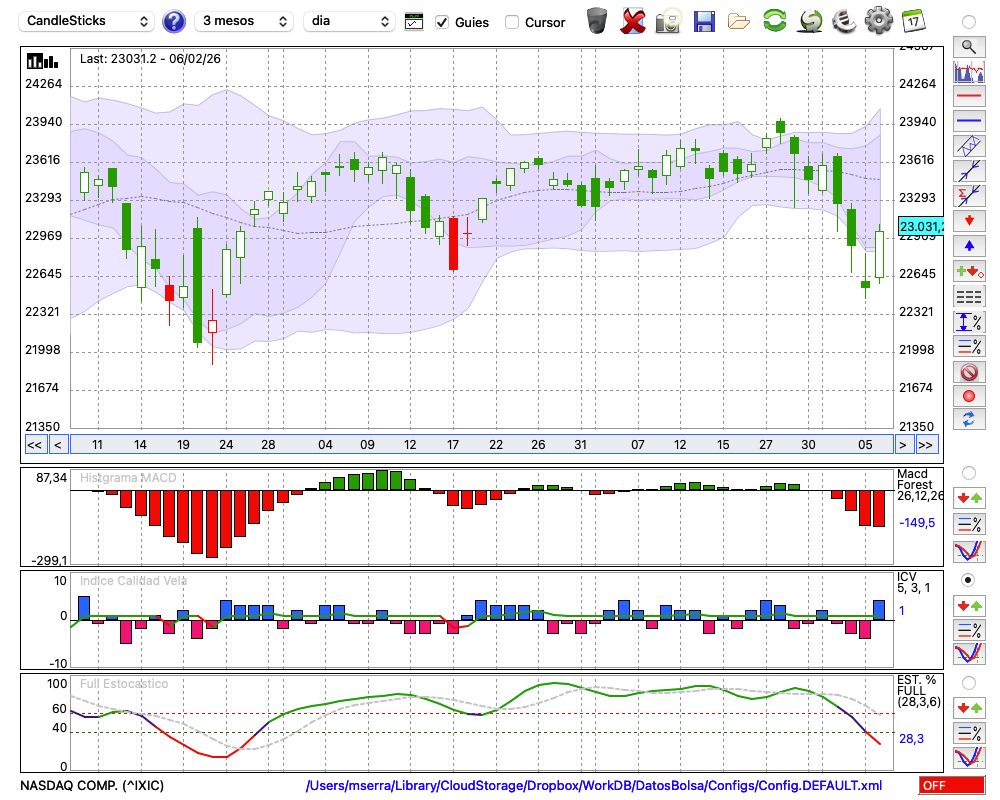Viewport: 1000px width, 800px height.
Task: Click the bar chart icon near Last
Action: pos(42,61)
